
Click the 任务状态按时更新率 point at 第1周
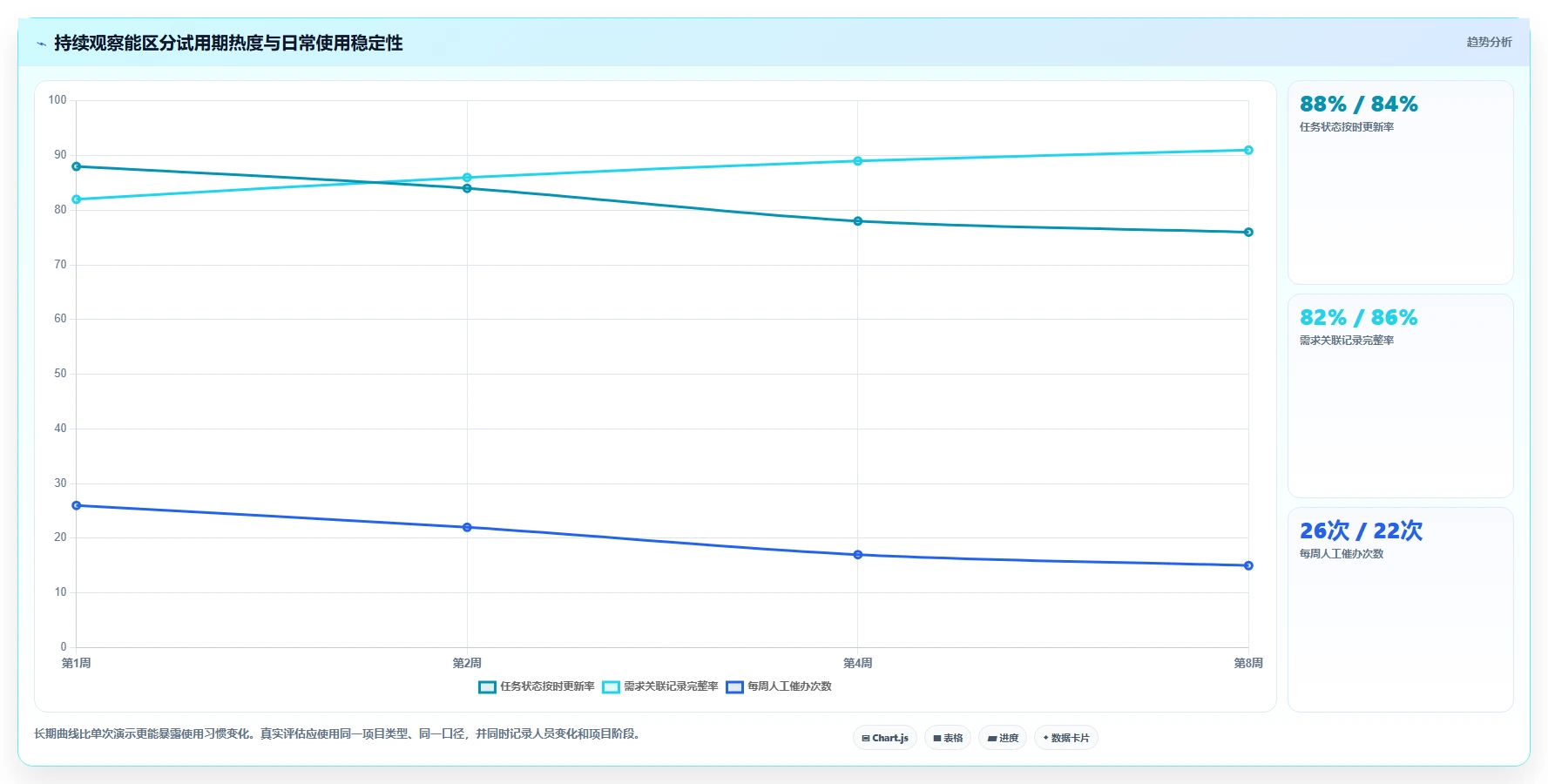click(77, 166)
